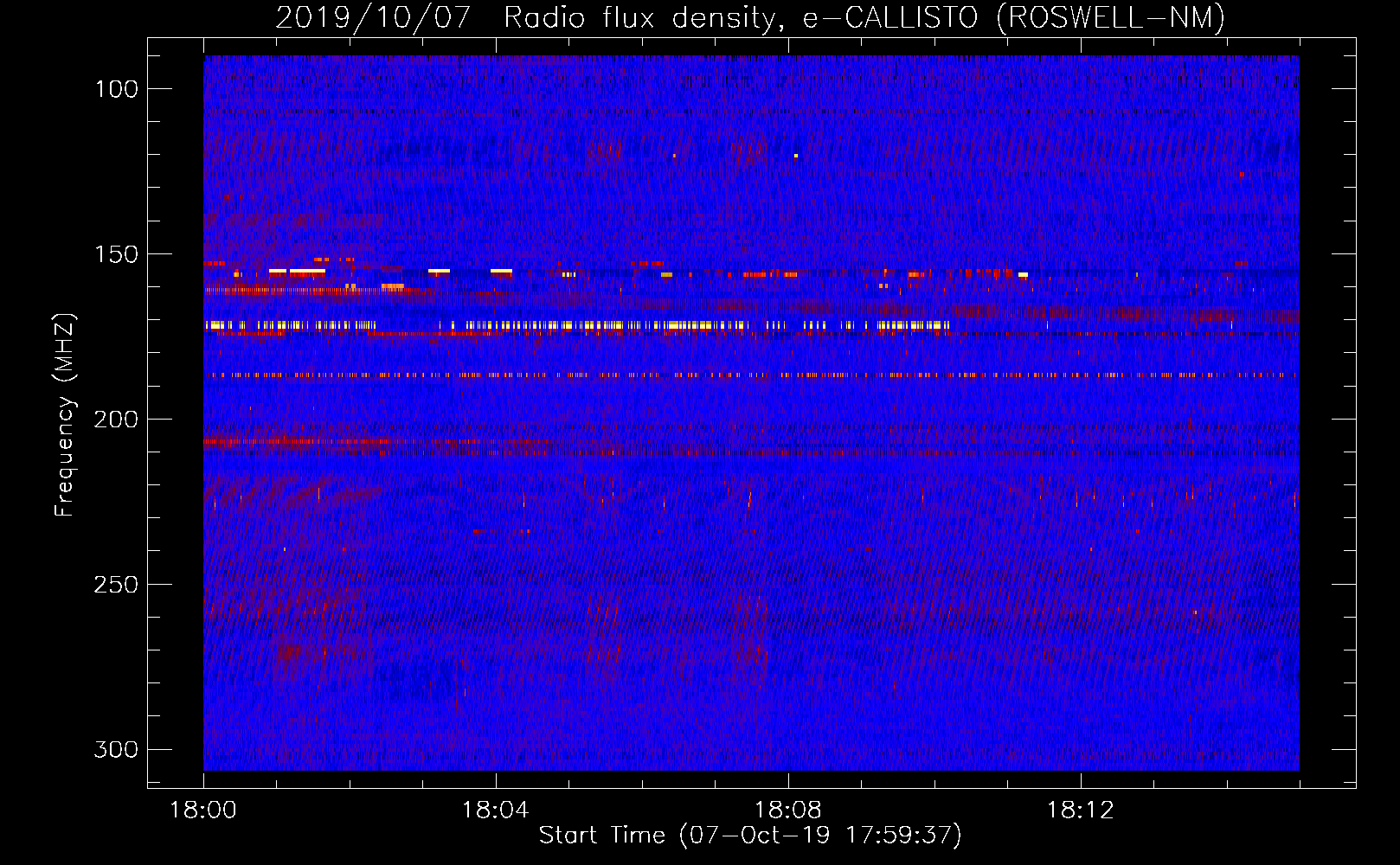Click the 18:00 time tick label
Screen dimensions: 1400x865
click(x=203, y=811)
